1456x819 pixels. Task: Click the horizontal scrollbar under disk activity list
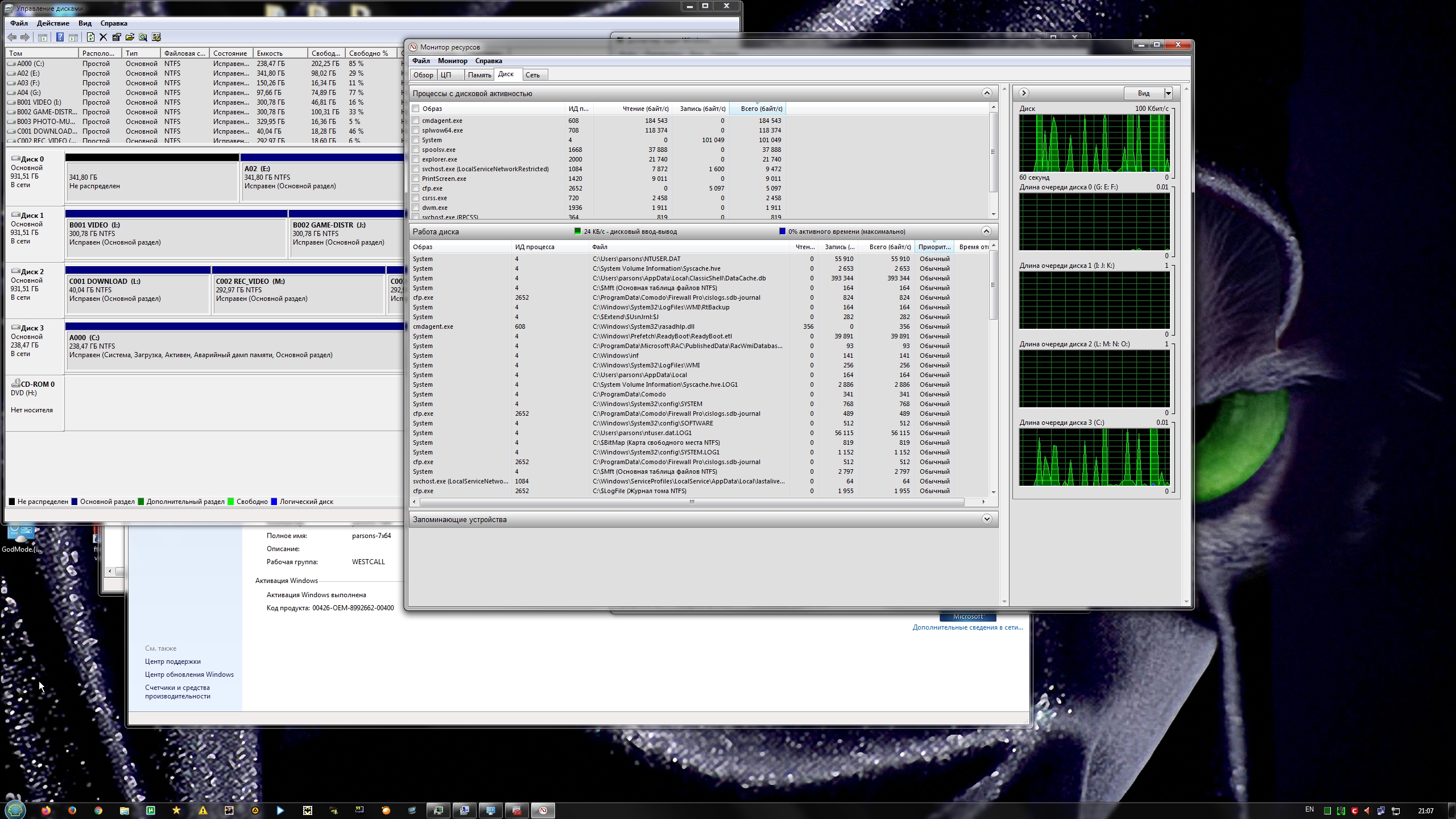[692, 502]
